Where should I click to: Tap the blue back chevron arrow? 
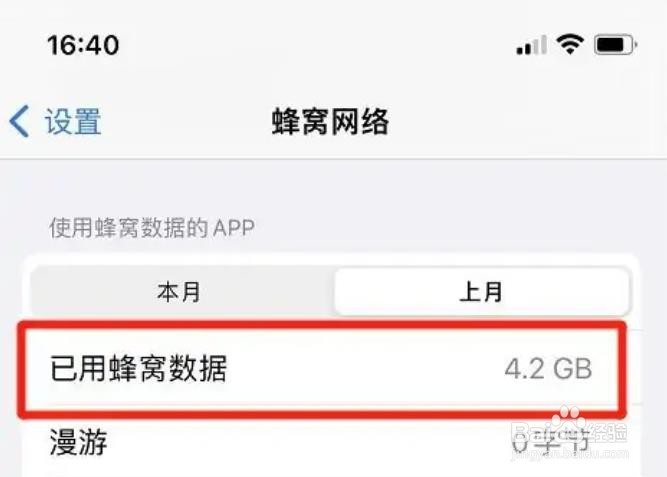pos(20,121)
